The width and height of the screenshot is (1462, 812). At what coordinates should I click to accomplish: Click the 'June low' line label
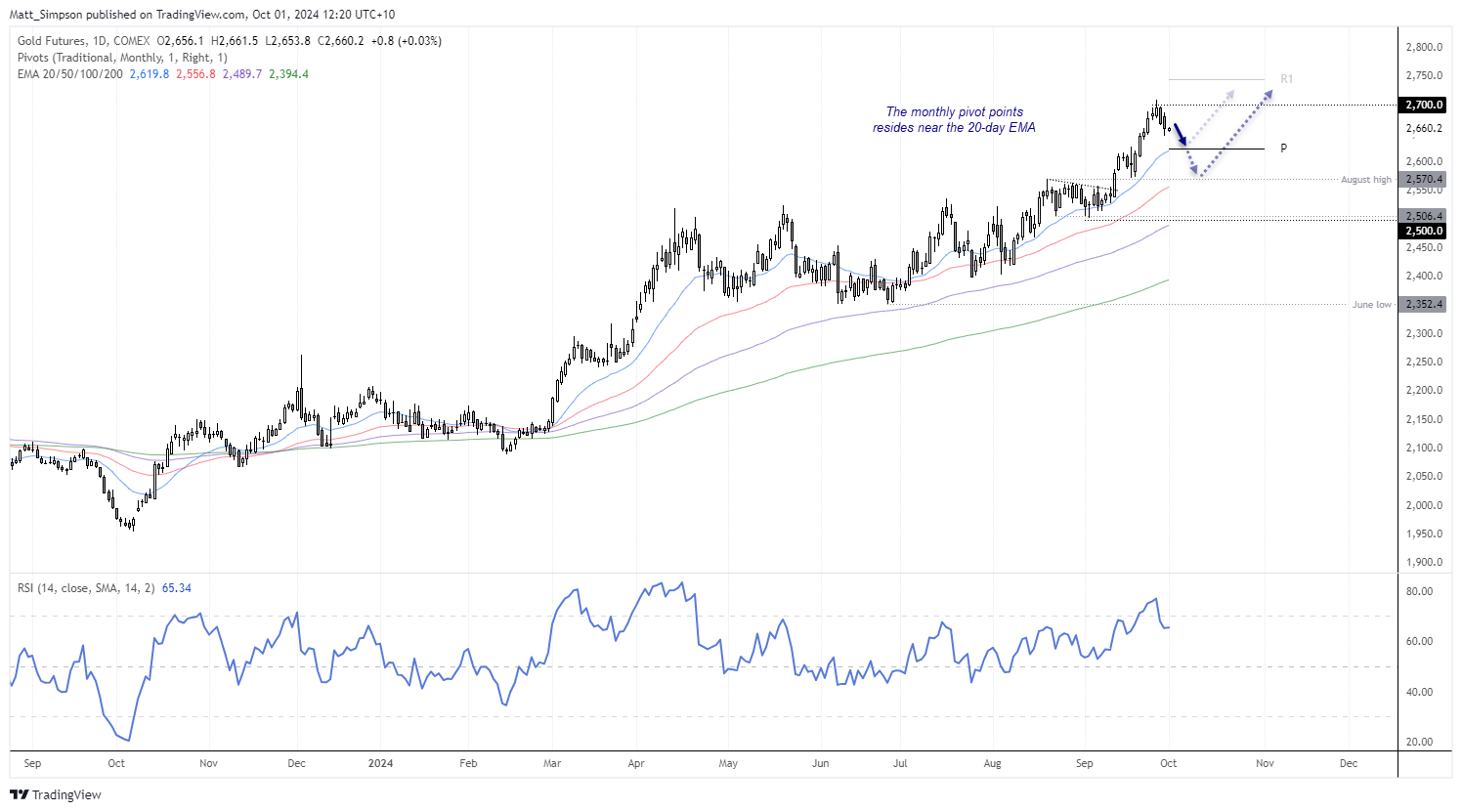pos(1371,305)
